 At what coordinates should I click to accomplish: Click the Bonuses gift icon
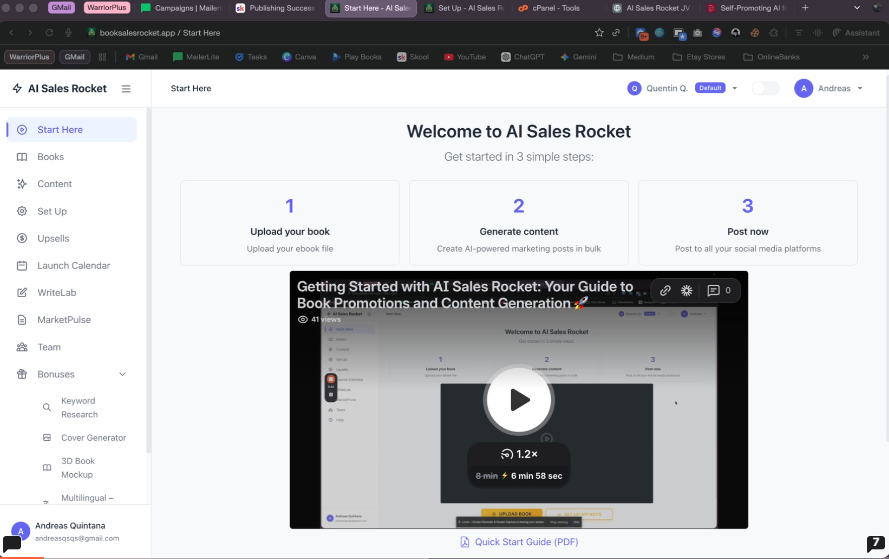pos(22,374)
